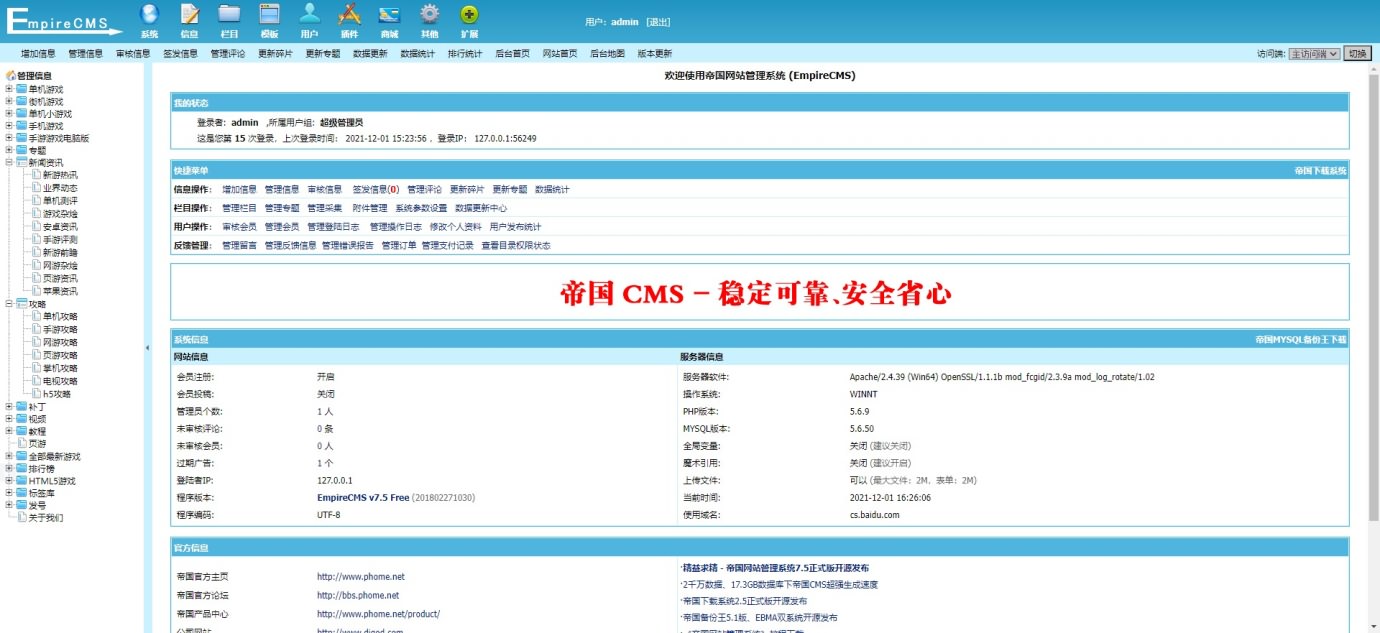The height and width of the screenshot is (633, 1380).
Task: Click the 切换 button
Action: click(x=1357, y=54)
